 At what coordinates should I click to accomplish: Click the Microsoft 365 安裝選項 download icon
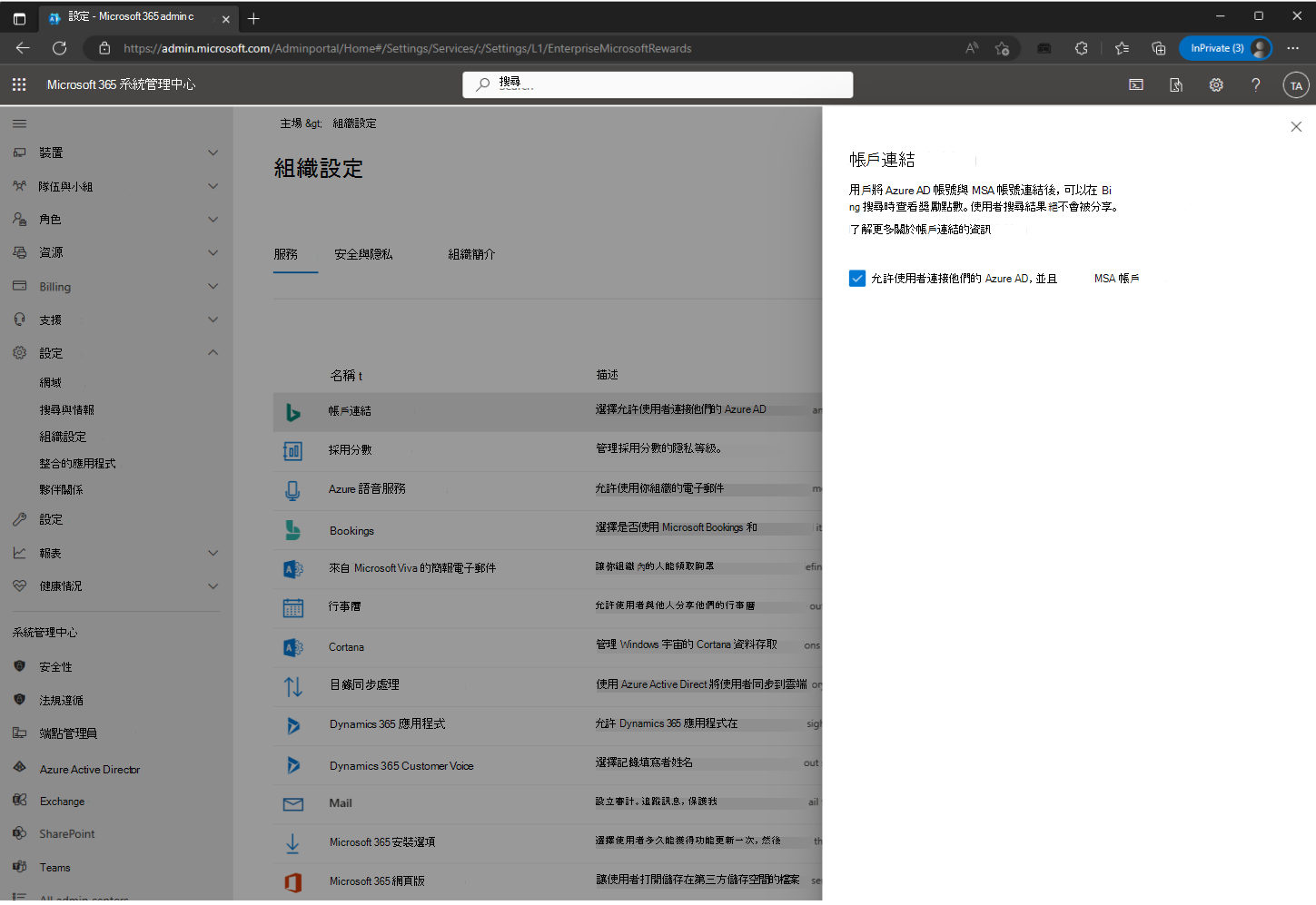[x=292, y=843]
